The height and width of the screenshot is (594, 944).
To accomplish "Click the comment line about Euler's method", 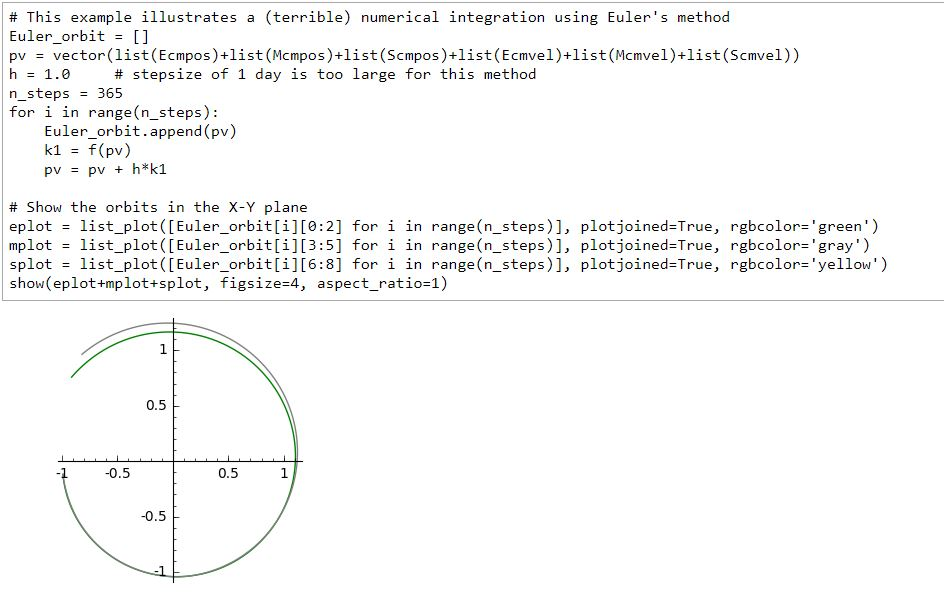I will point(369,17).
